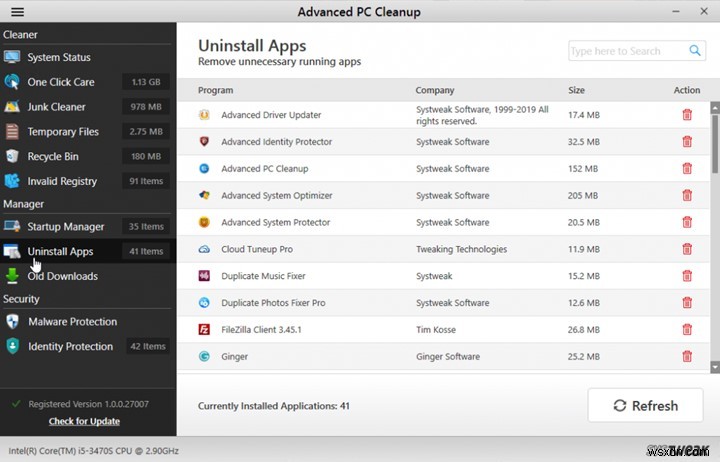Image resolution: width=721 pixels, height=462 pixels.
Task: Click the list scrollbar down arrow
Action: pyautogui.click(x=715, y=367)
